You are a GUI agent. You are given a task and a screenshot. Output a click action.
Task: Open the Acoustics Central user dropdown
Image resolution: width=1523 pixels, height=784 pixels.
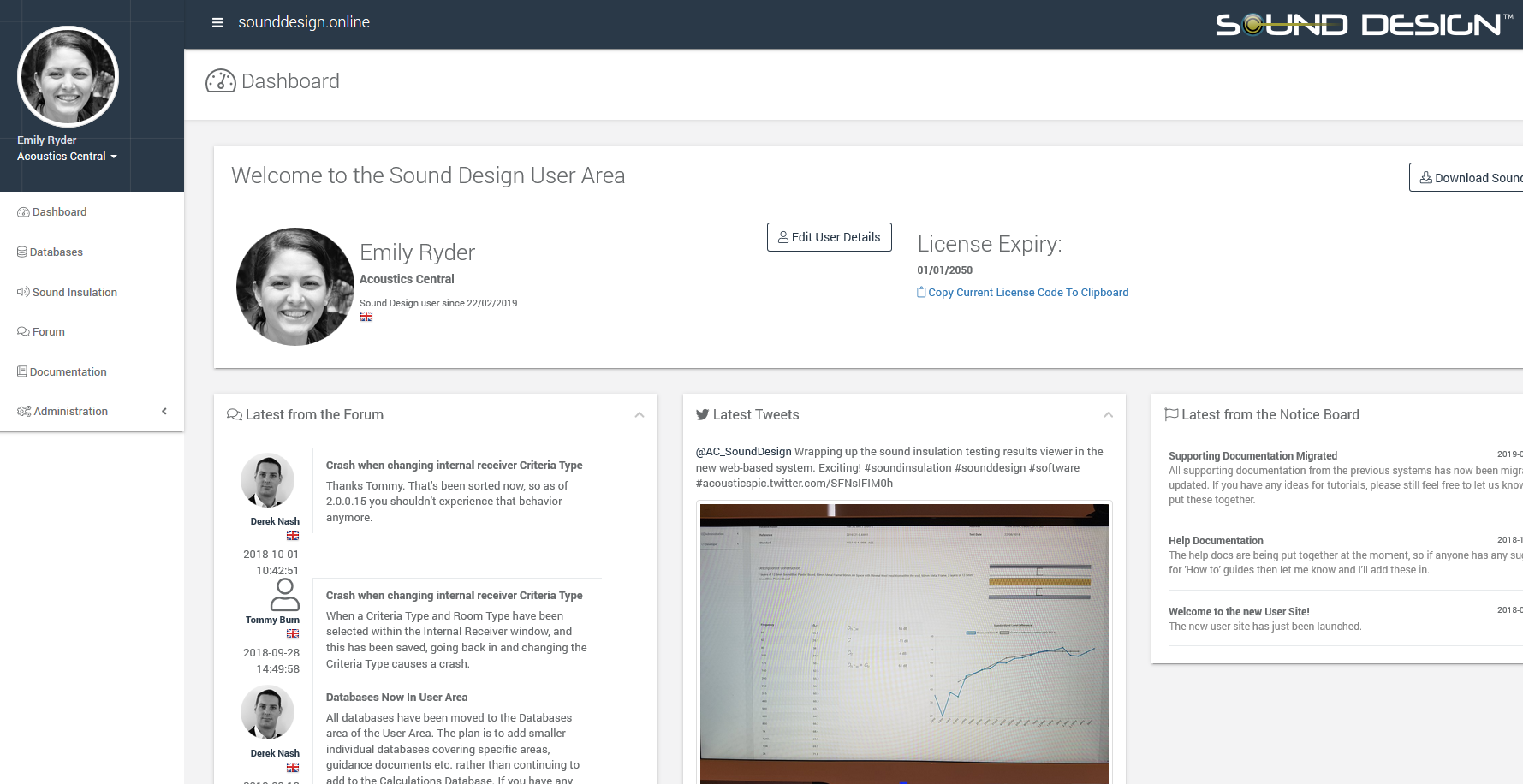click(67, 157)
